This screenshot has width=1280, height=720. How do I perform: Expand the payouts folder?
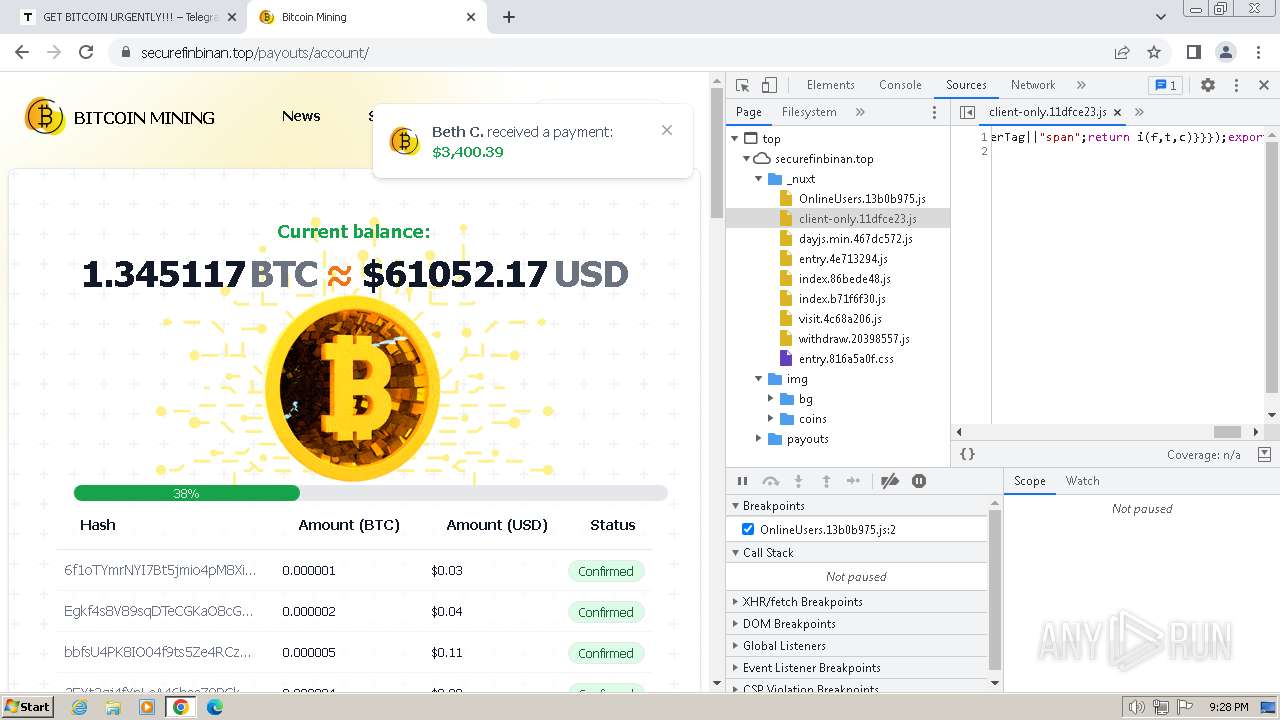[x=759, y=439]
